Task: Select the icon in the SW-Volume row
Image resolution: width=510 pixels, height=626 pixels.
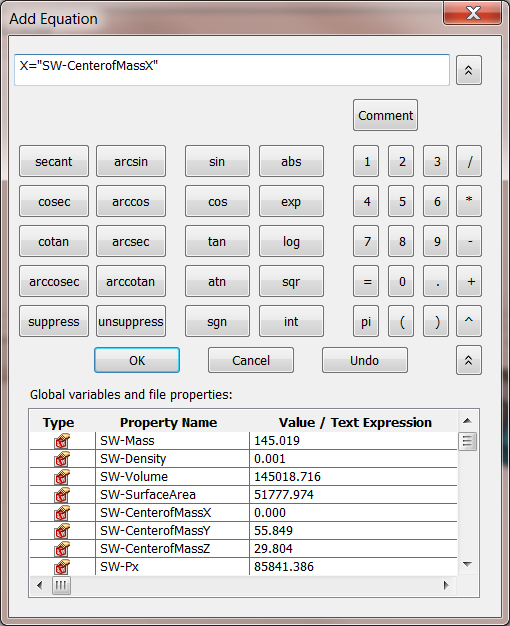Action: (62, 477)
